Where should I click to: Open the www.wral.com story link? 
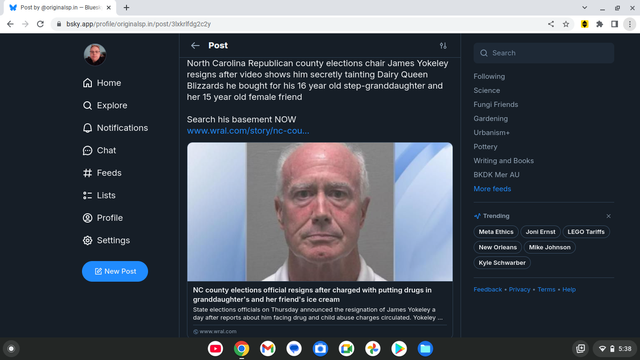(x=248, y=131)
